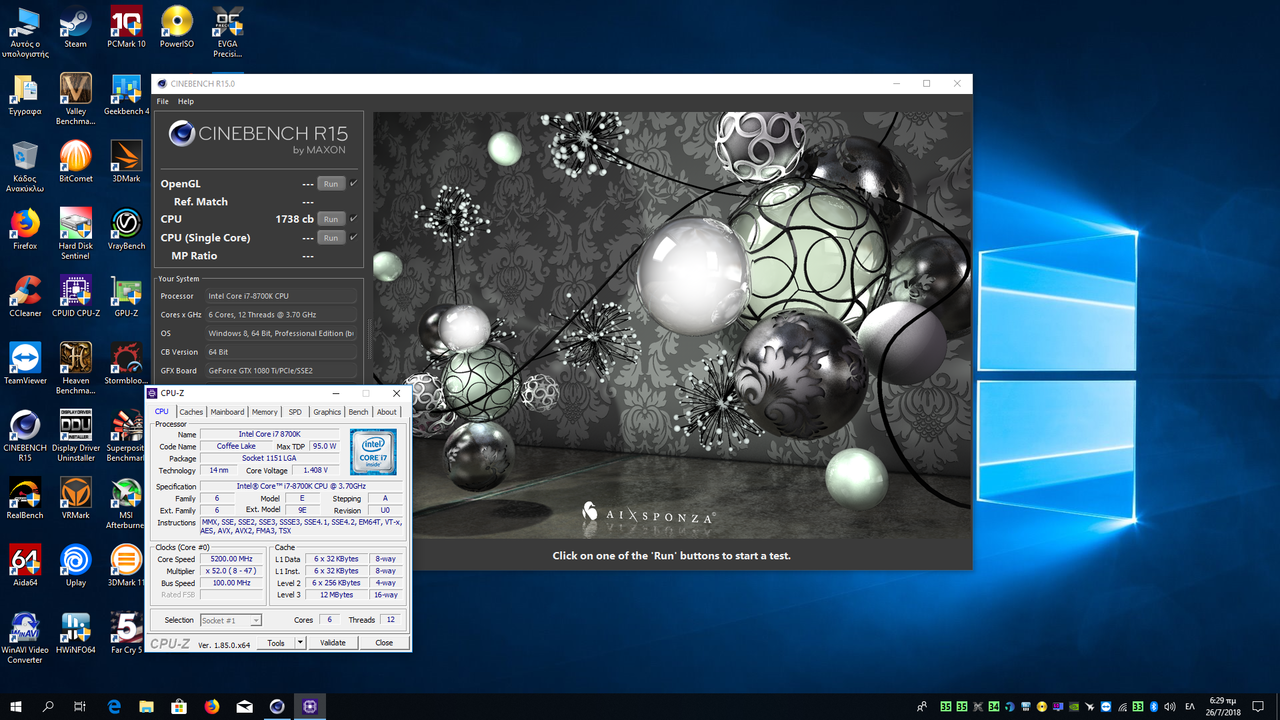This screenshot has width=1280, height=720.
Task: Click the Windows Start button
Action: 16,706
